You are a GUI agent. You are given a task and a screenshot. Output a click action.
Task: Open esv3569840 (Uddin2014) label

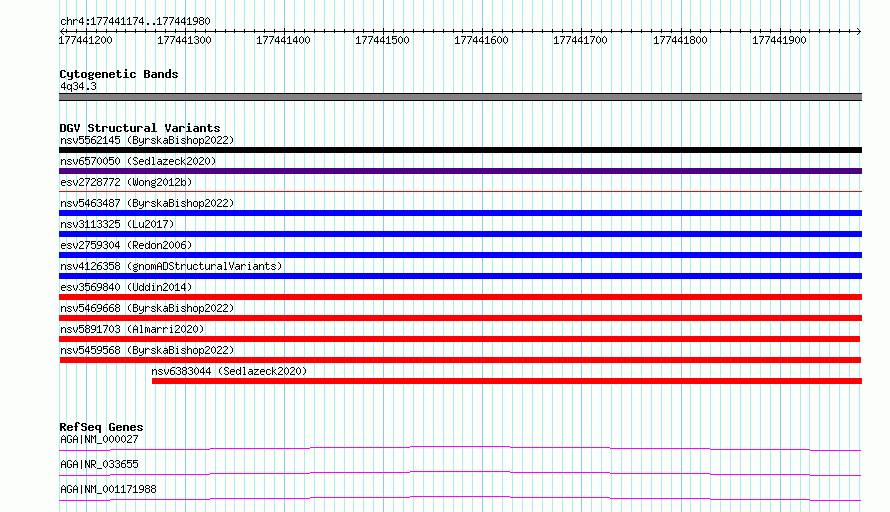pyautogui.click(x=126, y=287)
